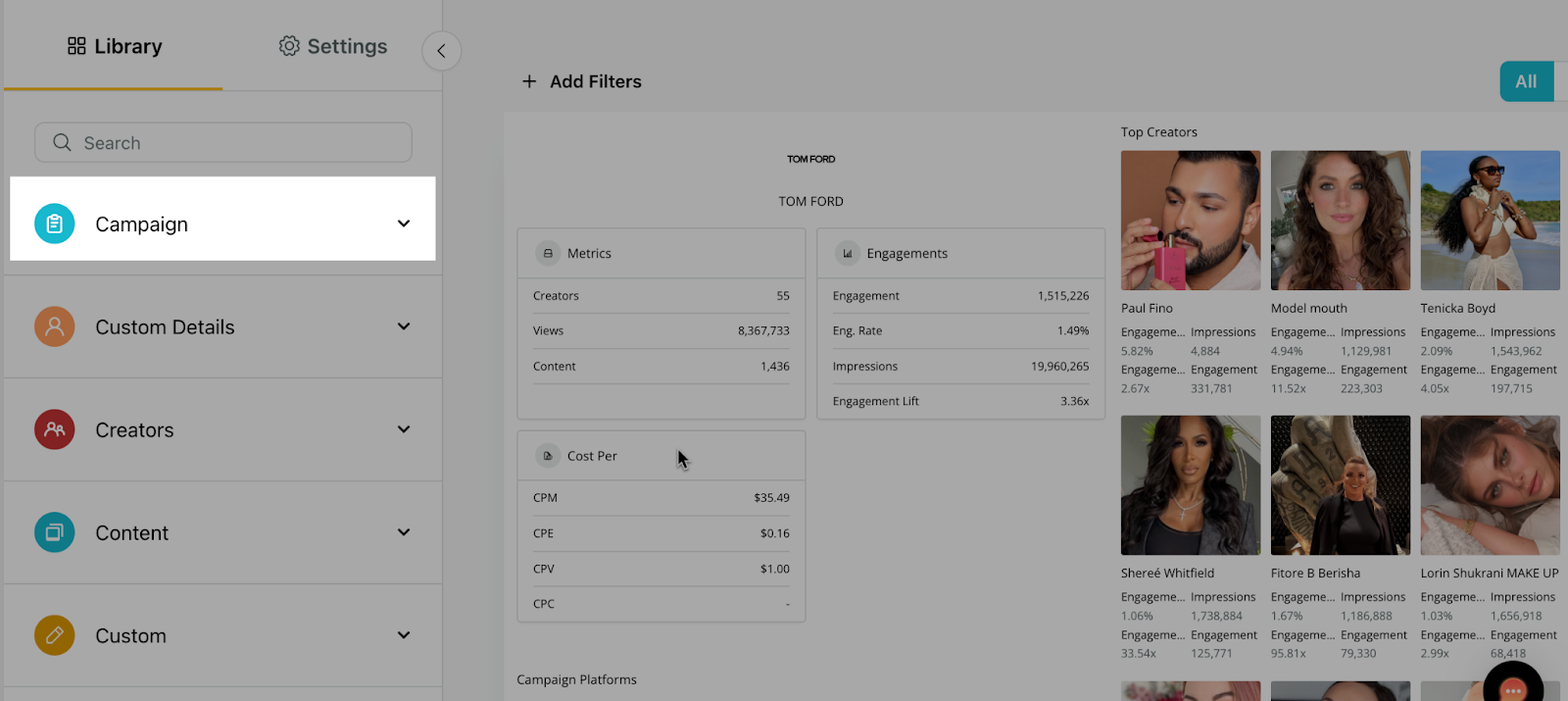
Task: Click the Cost Per card icon
Action: [548, 456]
